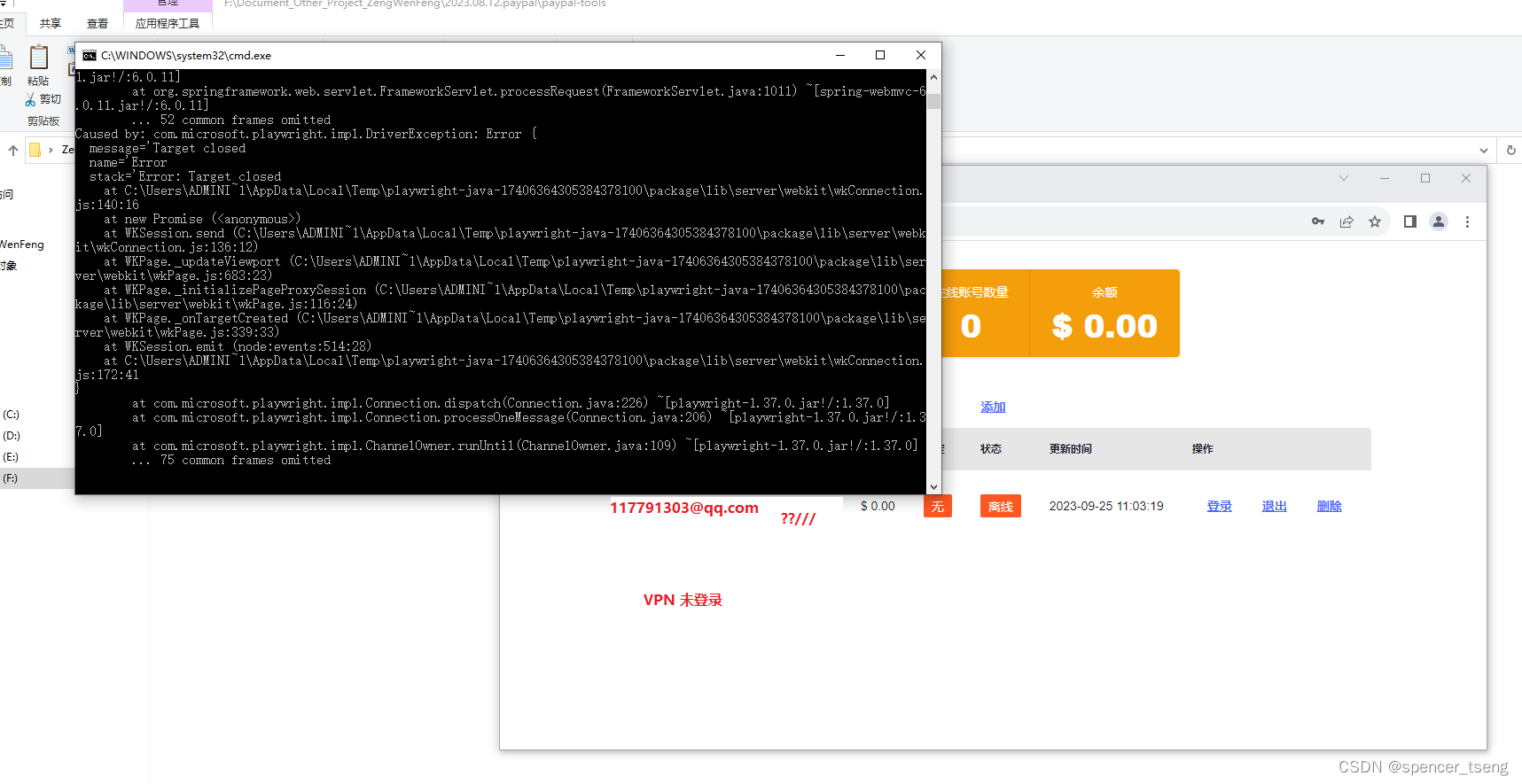This screenshot has width=1522, height=784.
Task: Open the browser profile avatar icon
Action: coord(1439,221)
